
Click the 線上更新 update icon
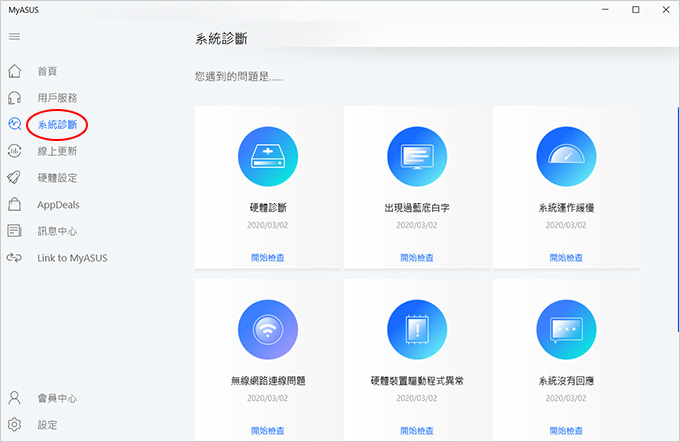pos(14,151)
